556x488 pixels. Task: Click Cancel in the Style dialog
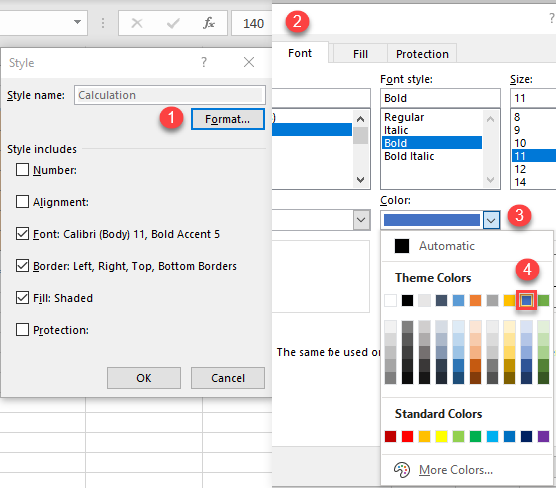tap(228, 378)
